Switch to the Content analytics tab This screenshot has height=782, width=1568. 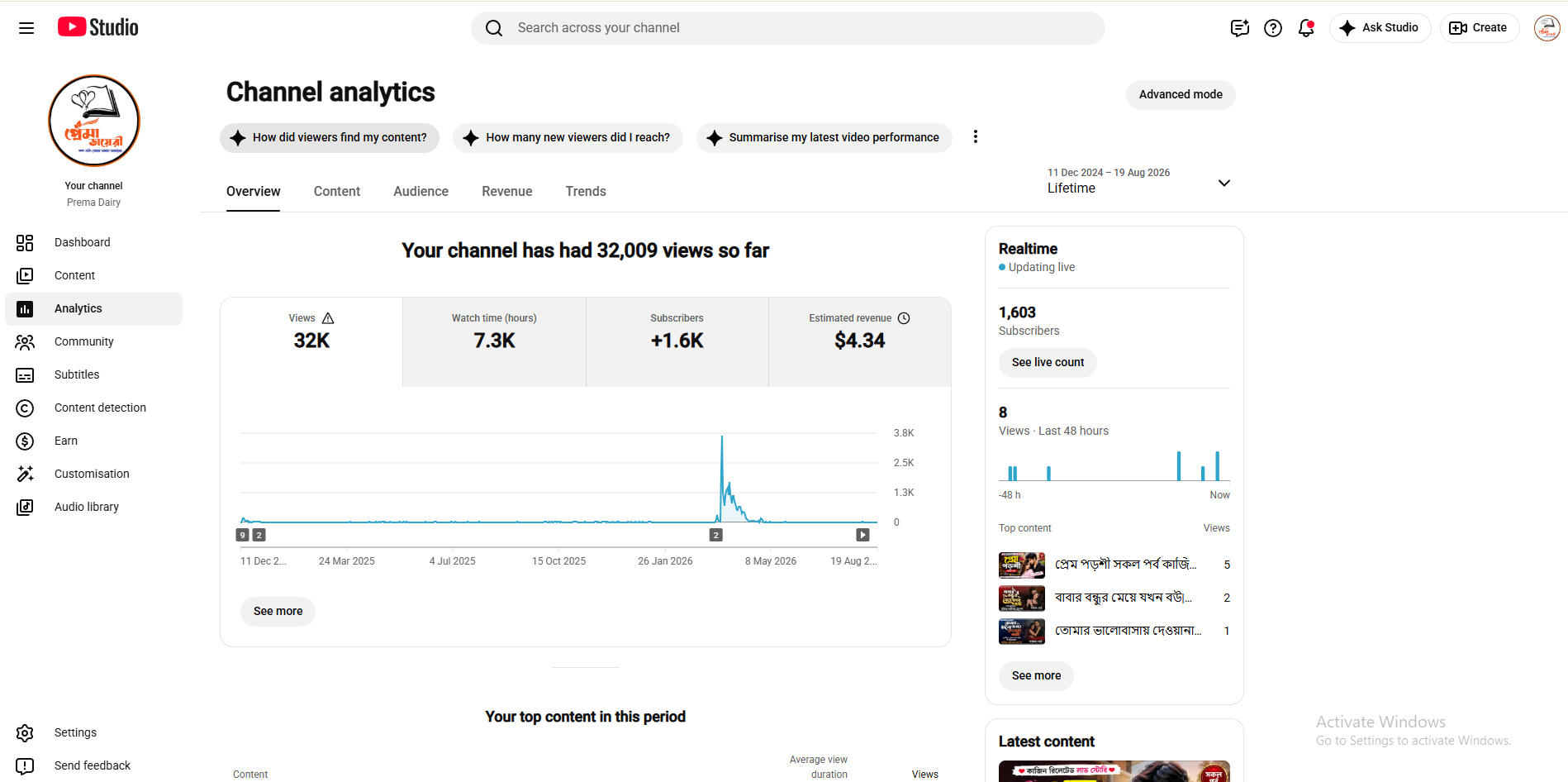tap(337, 191)
